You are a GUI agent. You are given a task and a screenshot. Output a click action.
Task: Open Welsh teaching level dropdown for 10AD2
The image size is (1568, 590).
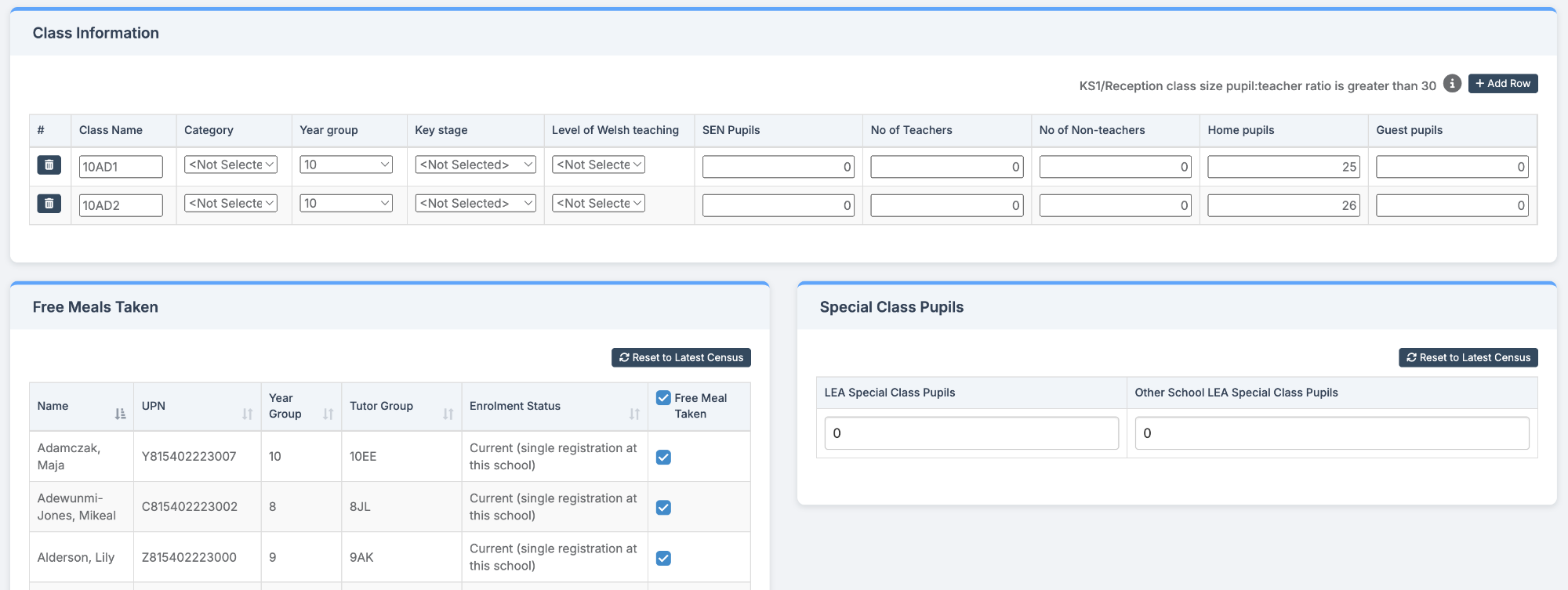coord(598,203)
